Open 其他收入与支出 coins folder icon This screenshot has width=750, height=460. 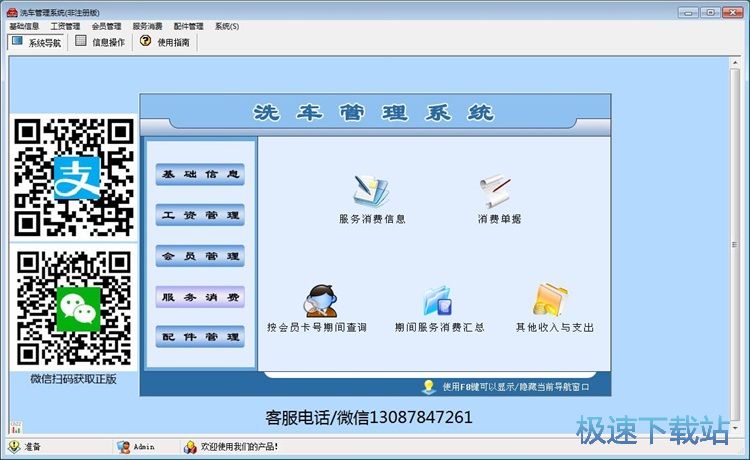(x=550, y=300)
